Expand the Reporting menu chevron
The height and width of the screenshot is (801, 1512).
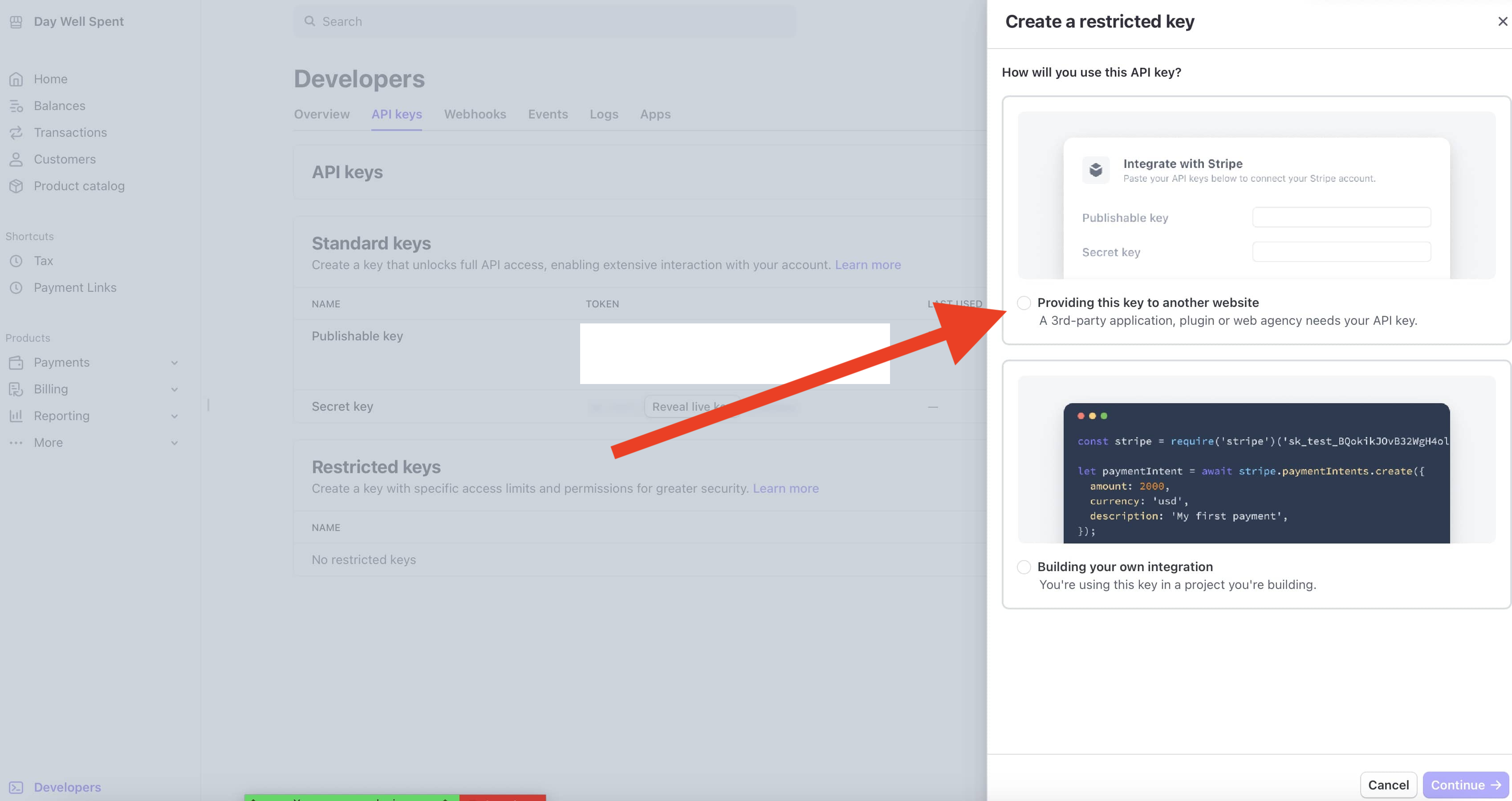(x=175, y=417)
